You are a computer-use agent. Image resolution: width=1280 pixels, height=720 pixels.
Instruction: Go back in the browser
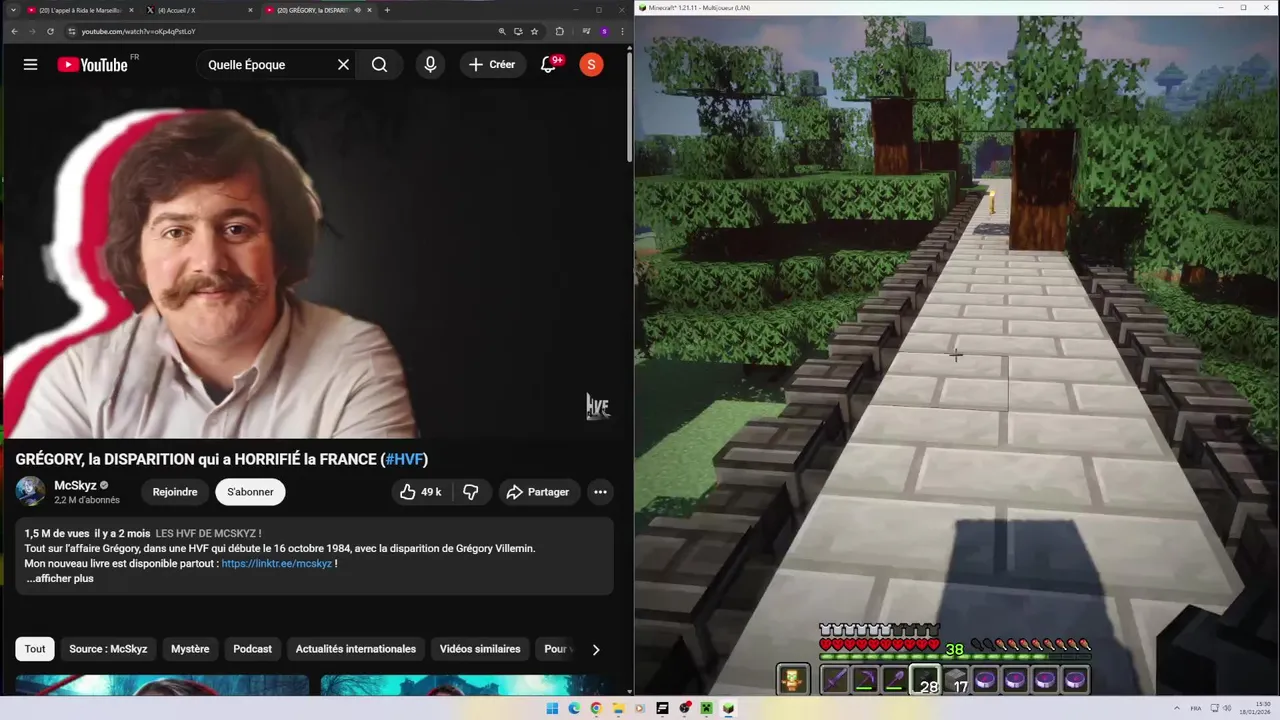[x=14, y=32]
